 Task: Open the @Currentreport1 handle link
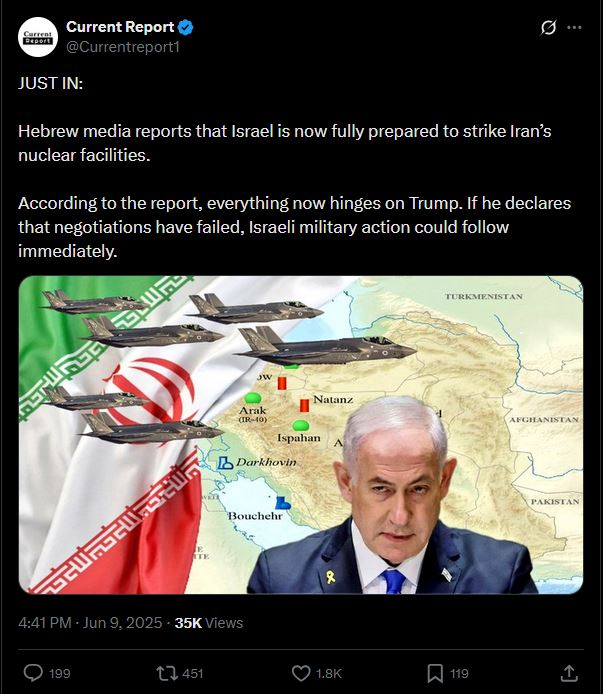(123, 47)
